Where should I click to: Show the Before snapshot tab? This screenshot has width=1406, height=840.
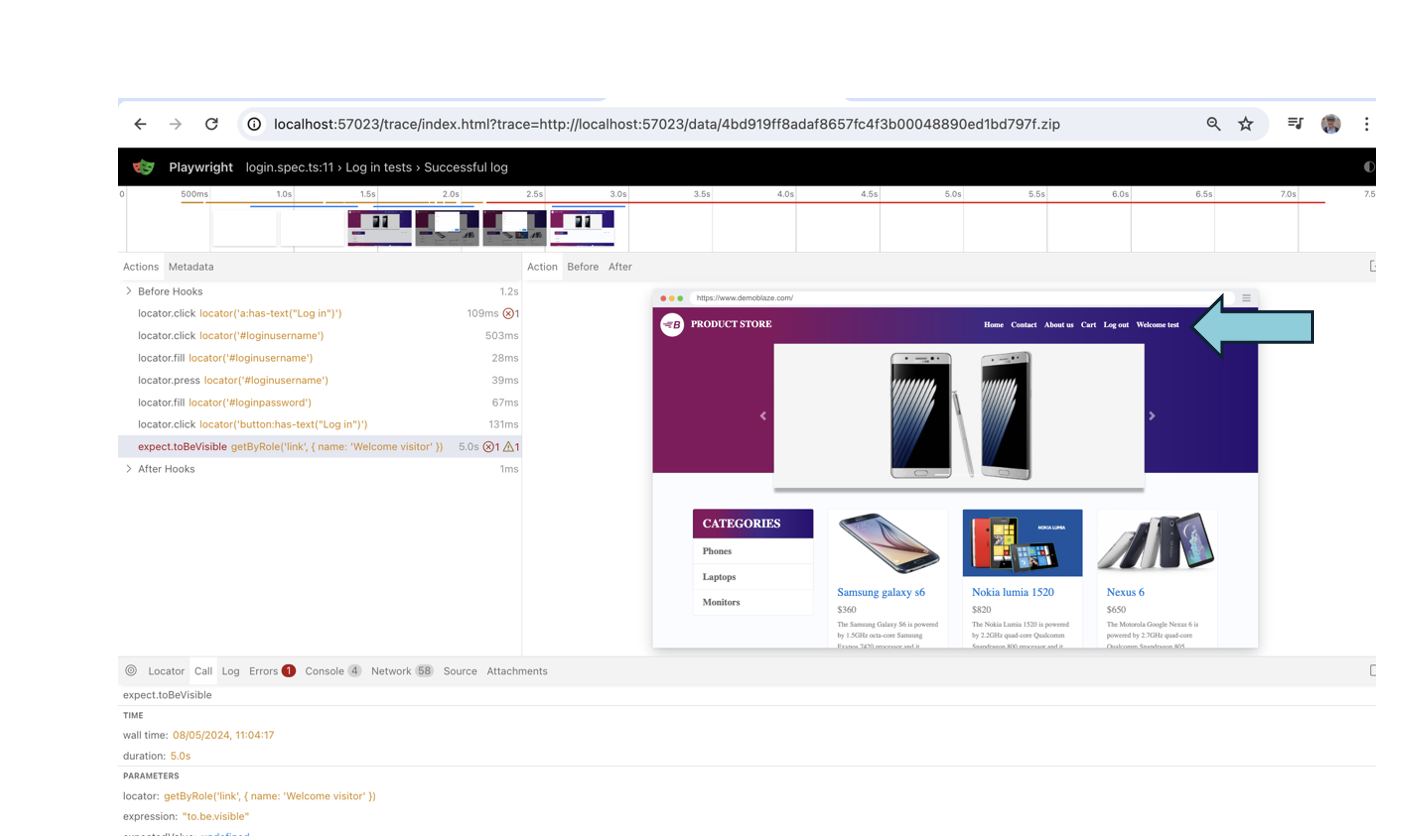(x=582, y=267)
